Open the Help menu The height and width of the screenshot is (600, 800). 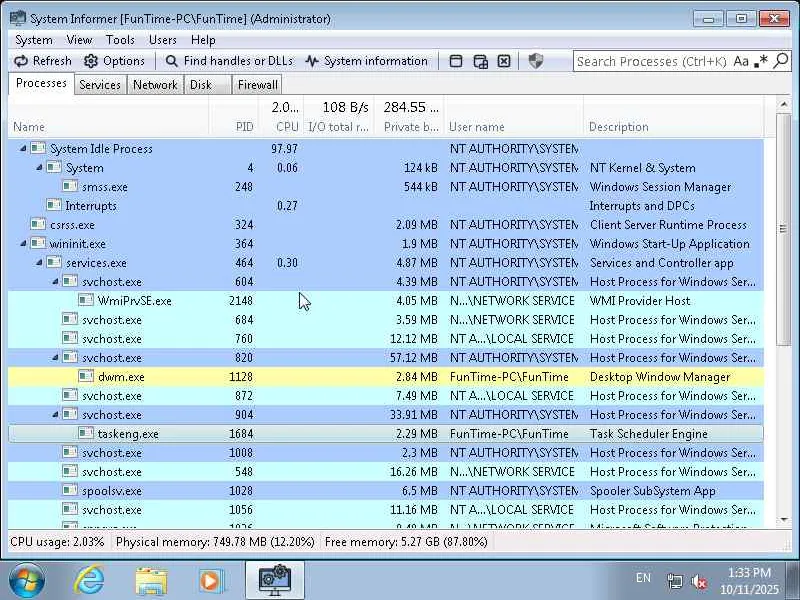click(x=203, y=40)
